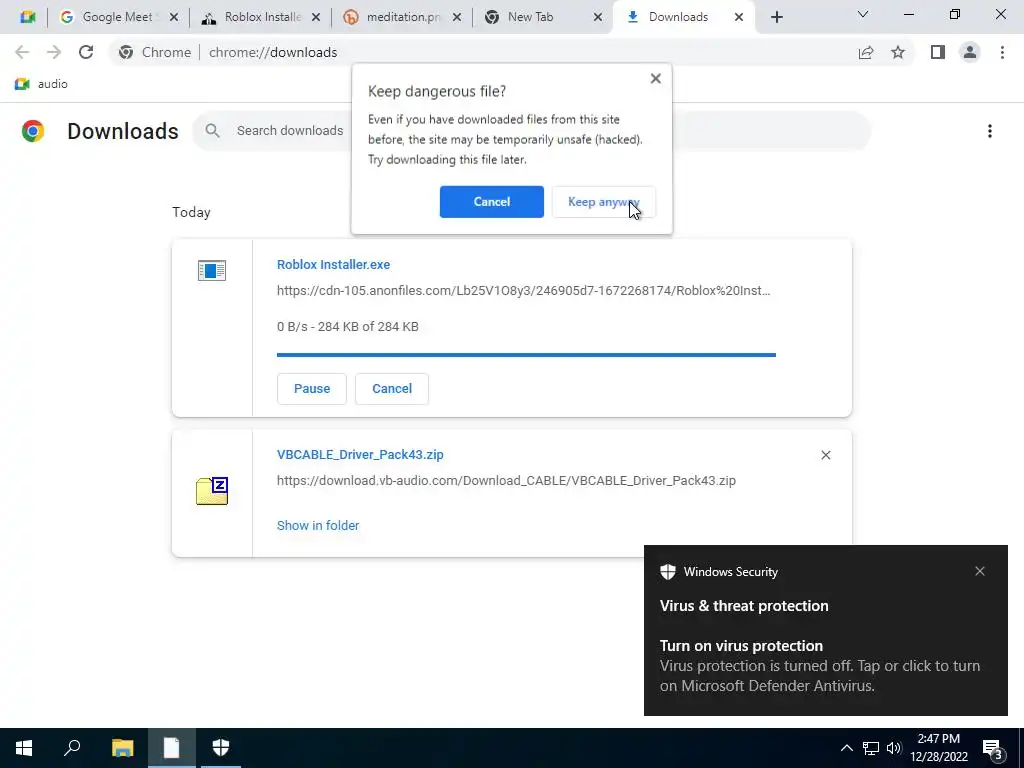This screenshot has width=1024, height=768.
Task: Show VBCABLE zip in folder
Action: click(x=318, y=526)
